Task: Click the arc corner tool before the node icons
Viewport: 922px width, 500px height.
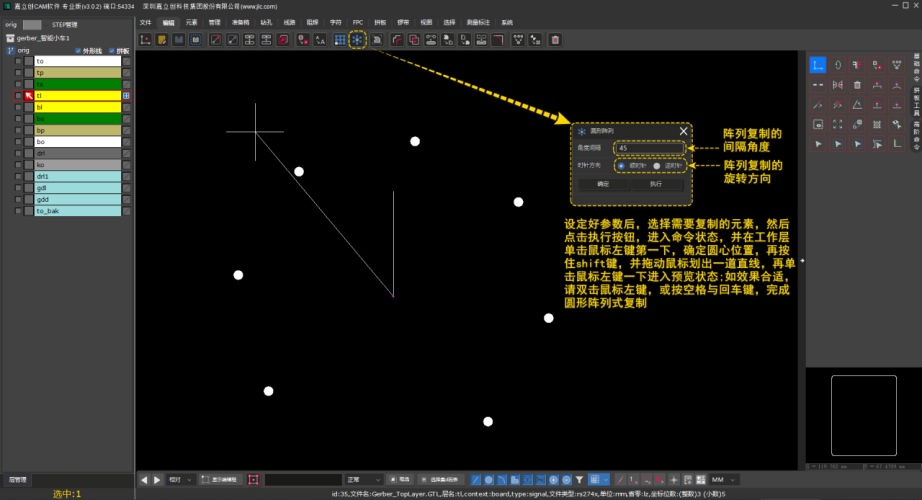Action: pyautogui.click(x=498, y=40)
